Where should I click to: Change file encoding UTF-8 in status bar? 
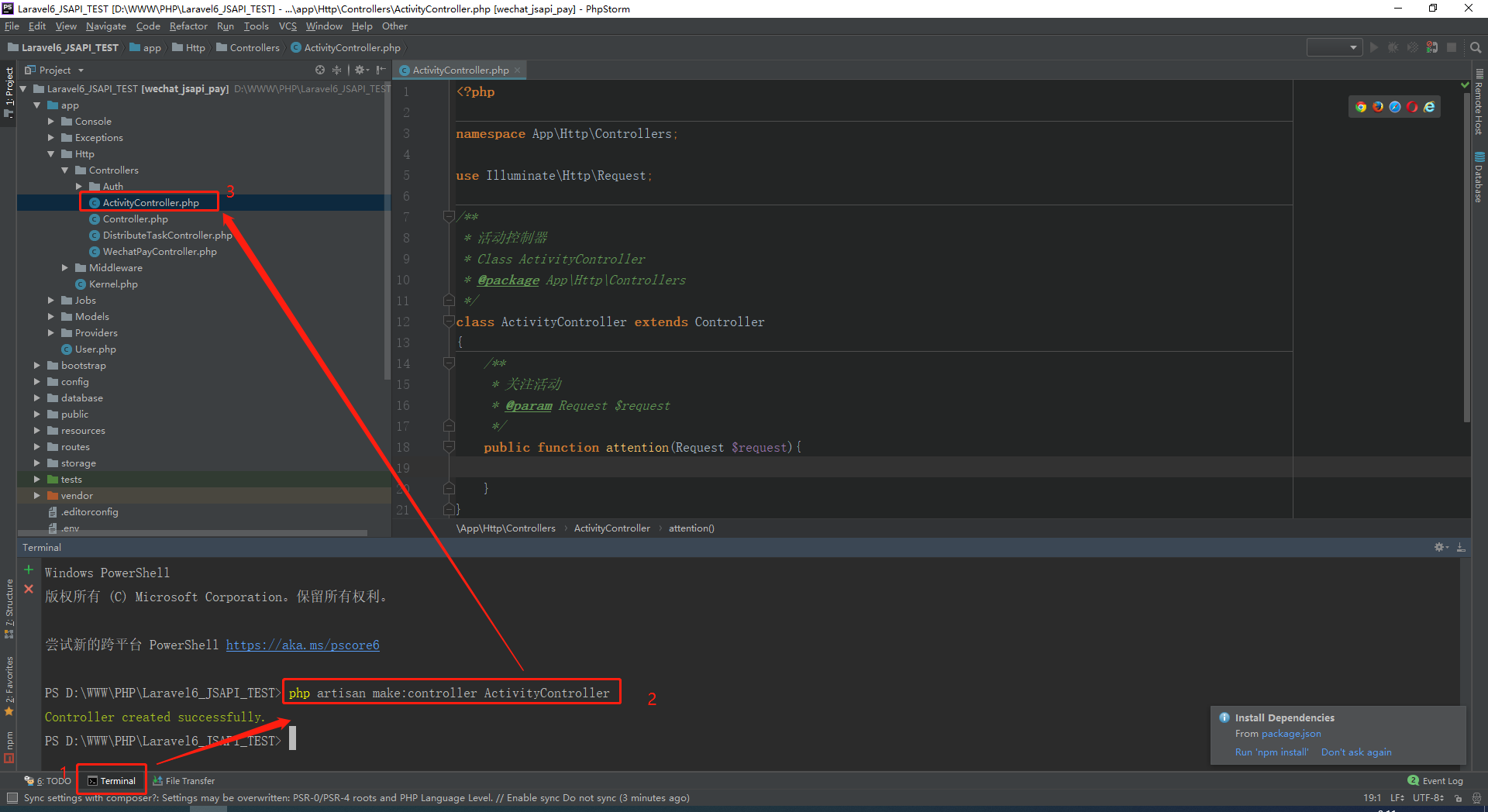pos(1428,797)
